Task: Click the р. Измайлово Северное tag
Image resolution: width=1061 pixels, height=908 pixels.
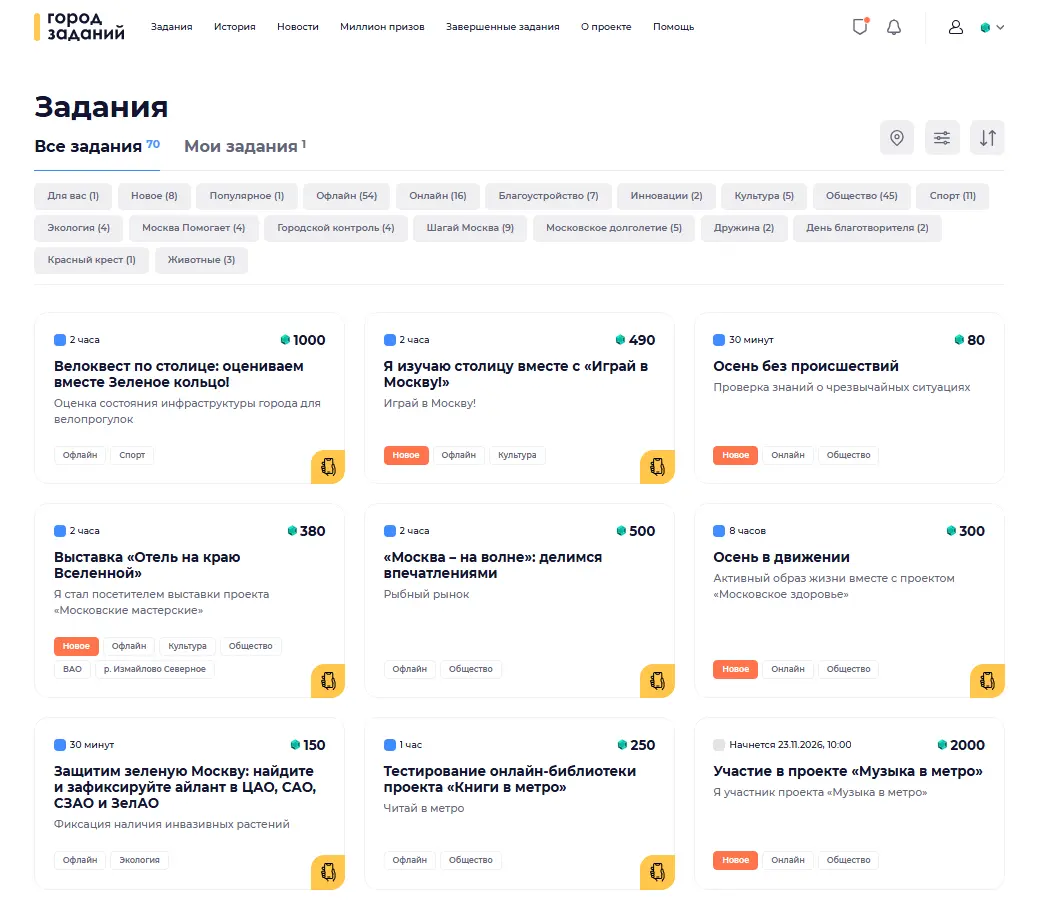Action: point(155,669)
